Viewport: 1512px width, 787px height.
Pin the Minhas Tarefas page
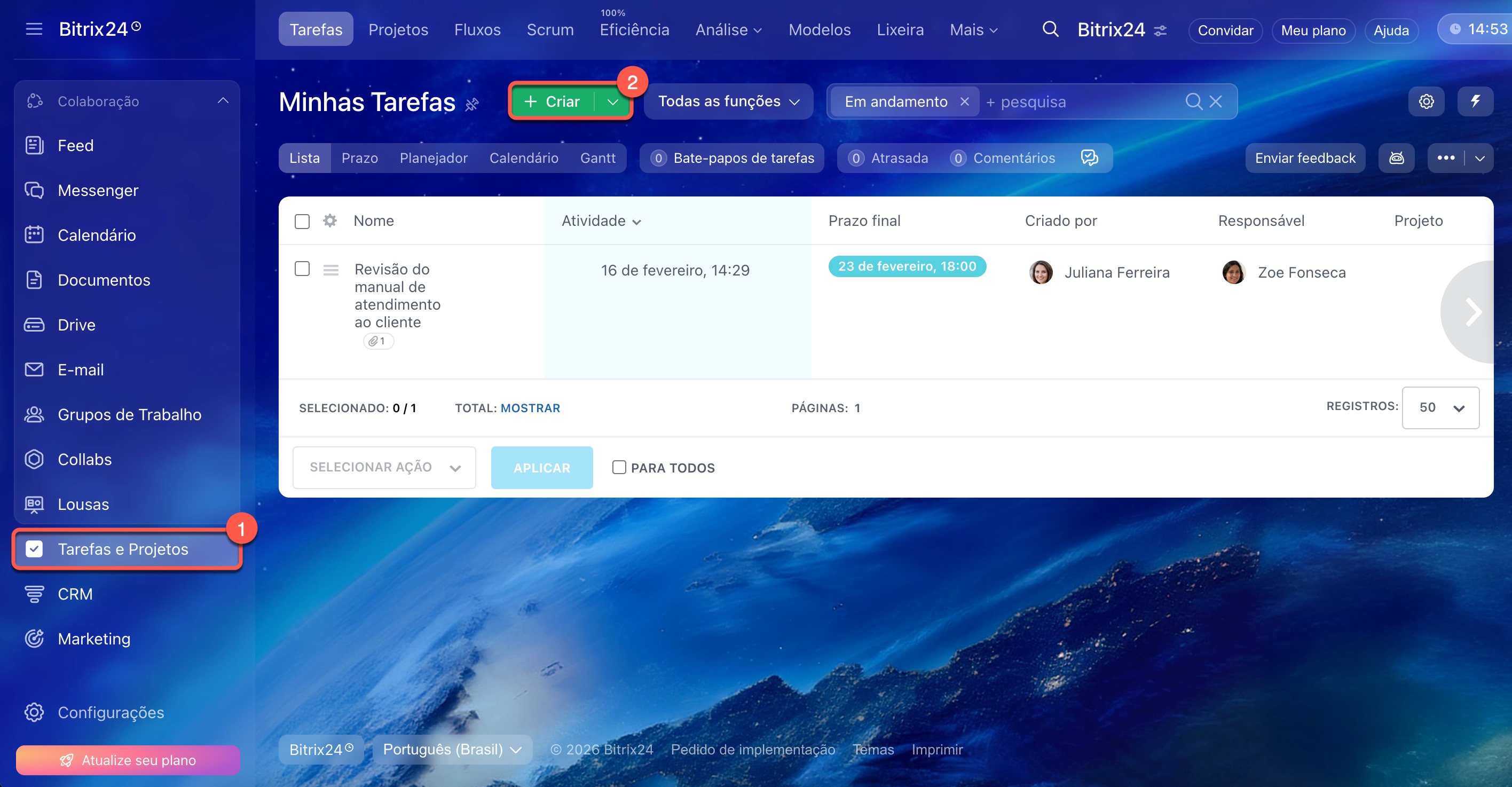pos(472,105)
